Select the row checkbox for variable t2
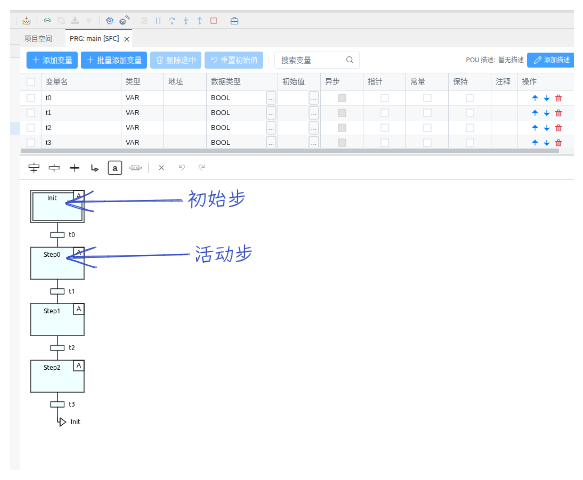583x480 pixels. click(x=31, y=128)
